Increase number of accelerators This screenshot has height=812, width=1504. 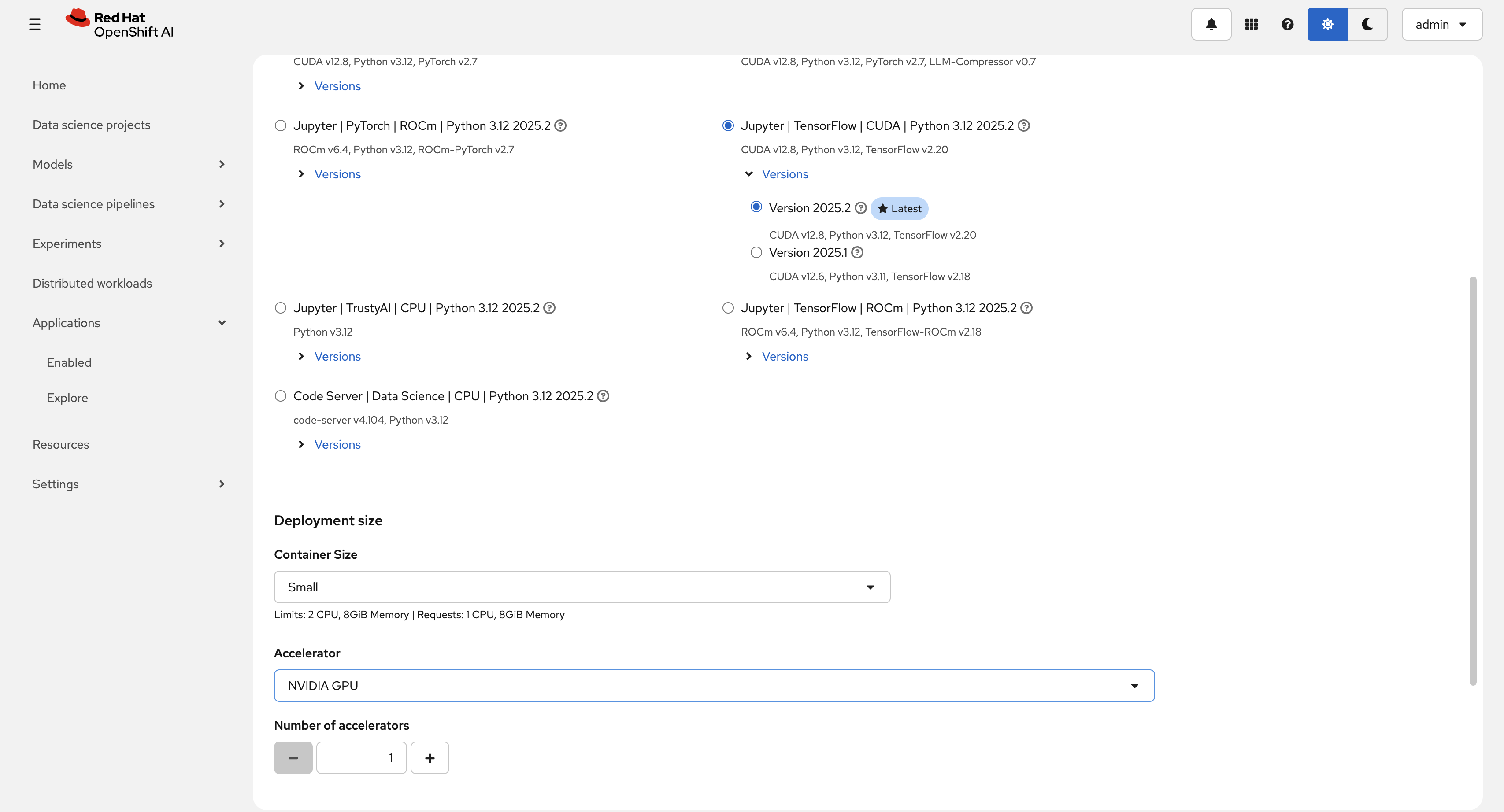430,758
